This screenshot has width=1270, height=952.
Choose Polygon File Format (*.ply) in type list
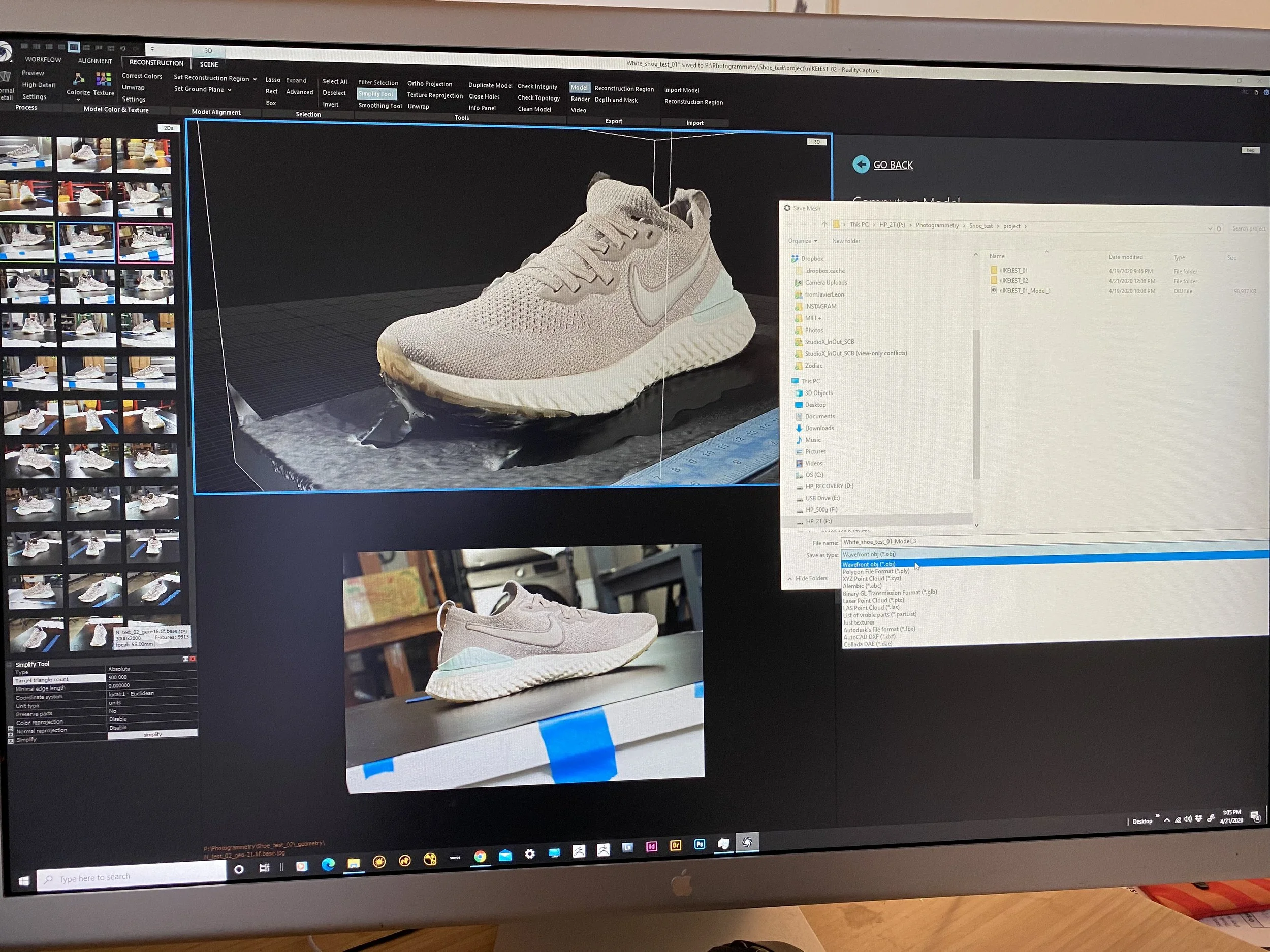(876, 572)
